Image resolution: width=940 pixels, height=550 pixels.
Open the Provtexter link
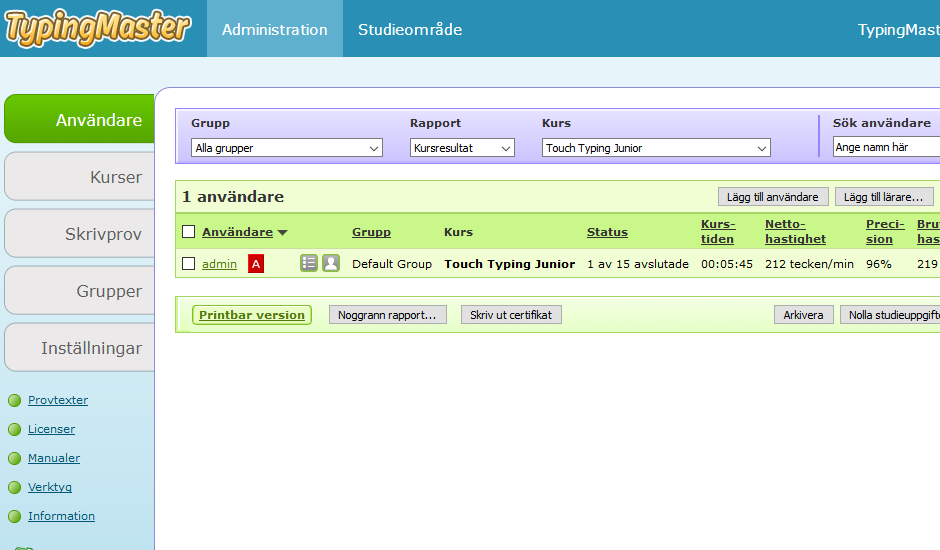pyautogui.click(x=58, y=400)
